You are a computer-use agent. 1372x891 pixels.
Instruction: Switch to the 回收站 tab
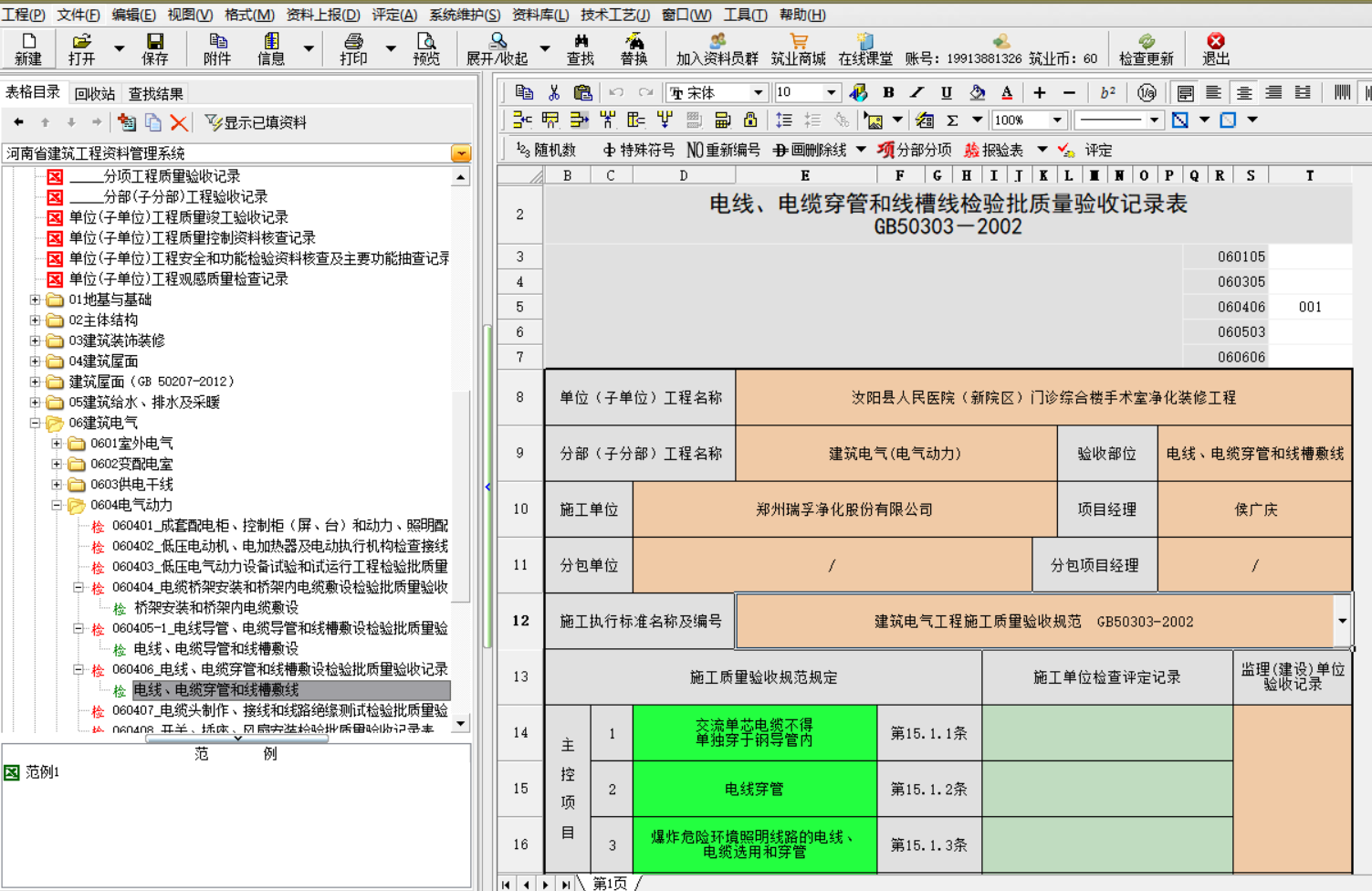pyautogui.click(x=94, y=93)
